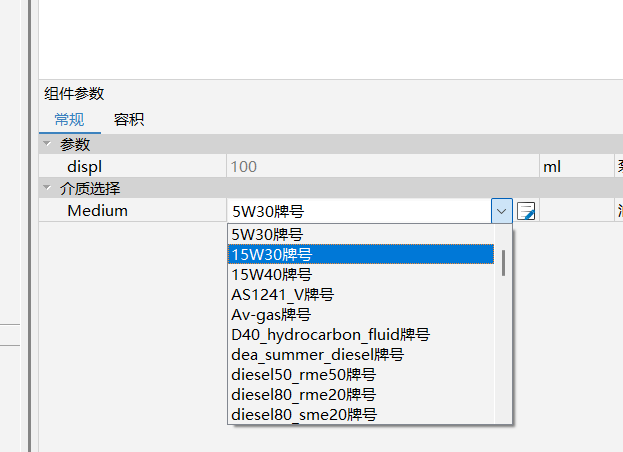Select 5W30牌号 in the dropdown list

tap(361, 234)
